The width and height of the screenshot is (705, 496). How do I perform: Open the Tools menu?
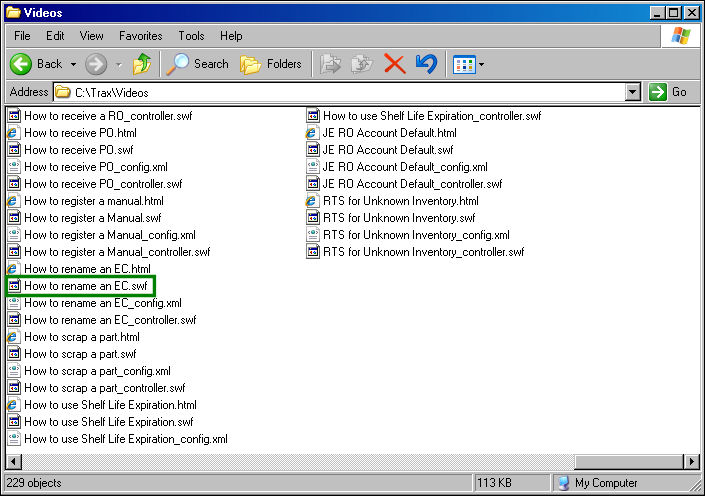pos(192,36)
